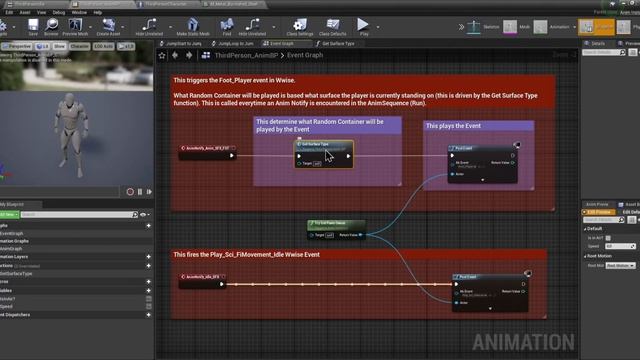640x360 pixels.
Task: Add an Event Dispatcher with plus icon
Action: click(x=149, y=315)
